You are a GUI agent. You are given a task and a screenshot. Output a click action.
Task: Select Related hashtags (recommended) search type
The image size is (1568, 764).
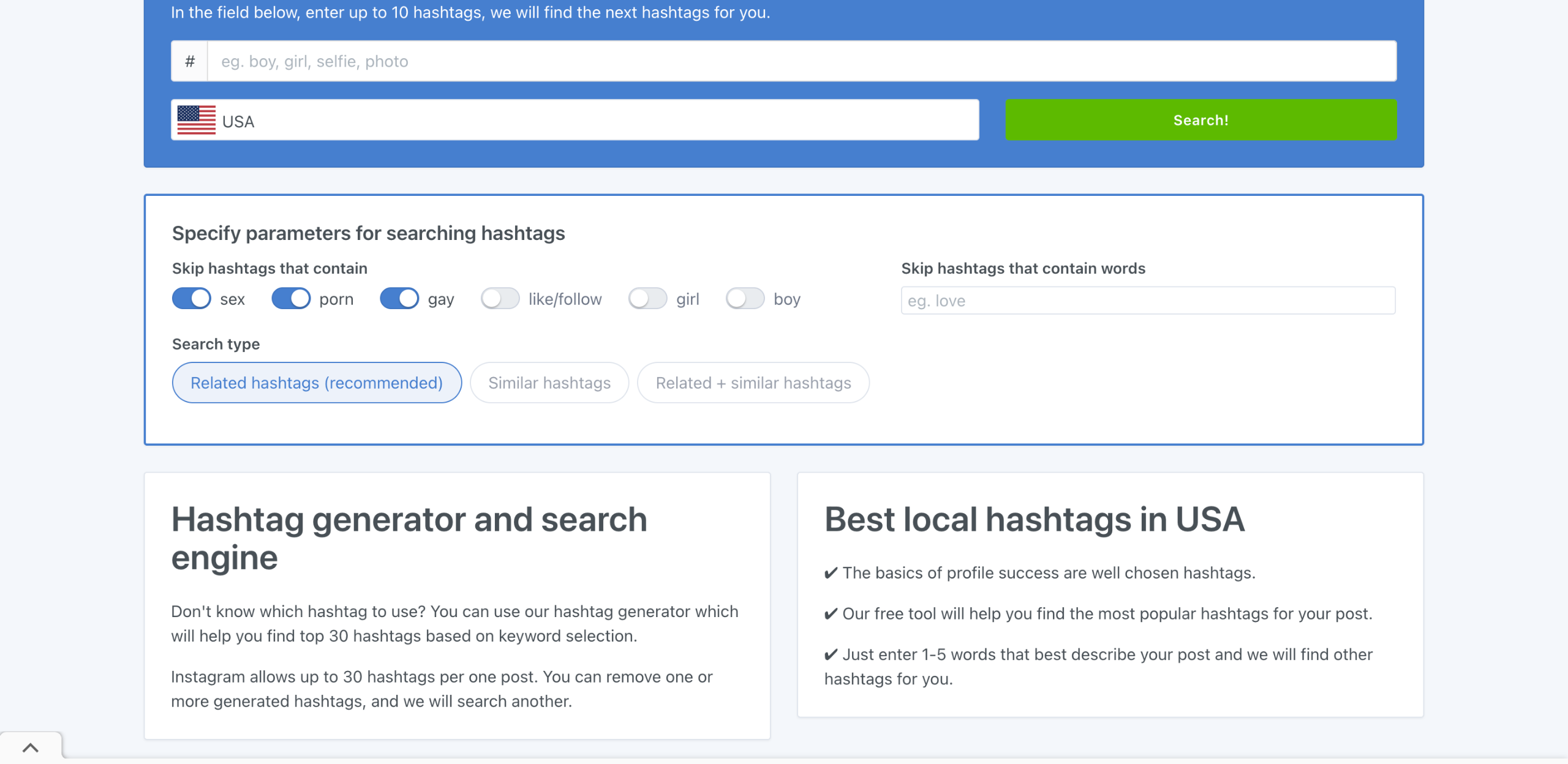(317, 383)
